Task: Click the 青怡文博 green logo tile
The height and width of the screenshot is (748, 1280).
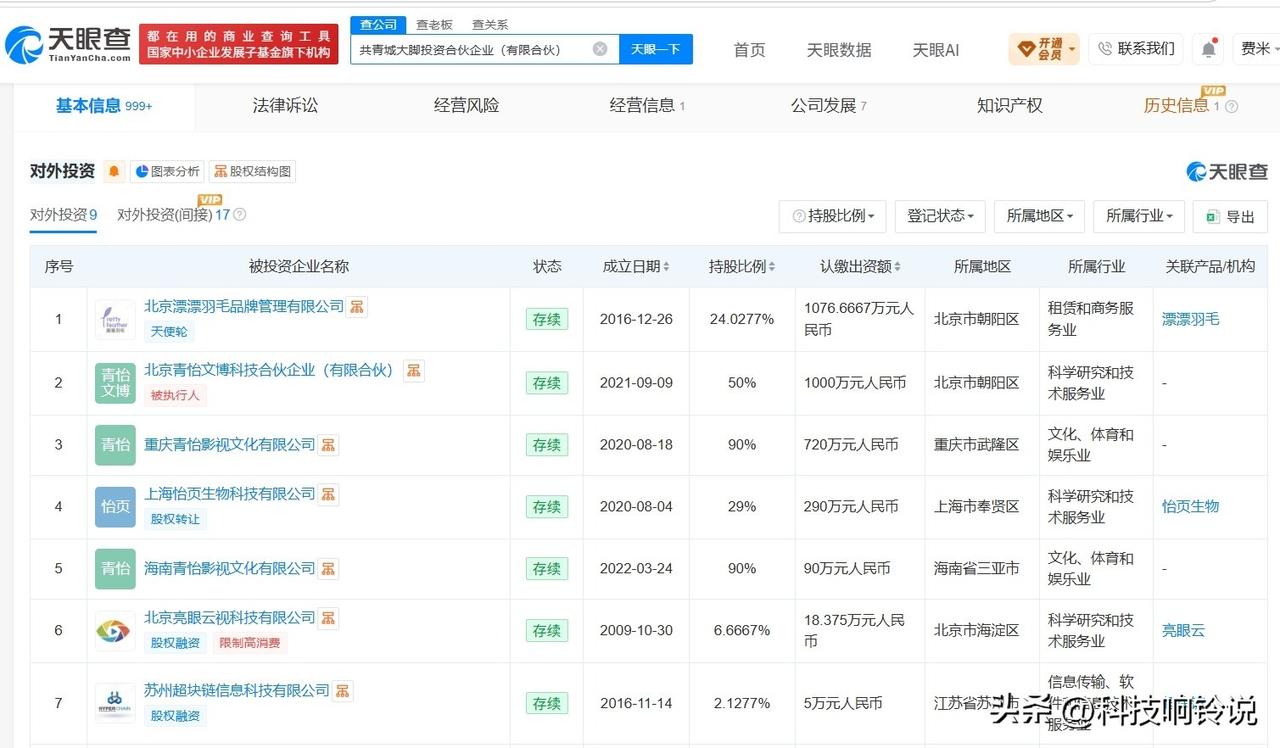Action: pos(115,382)
